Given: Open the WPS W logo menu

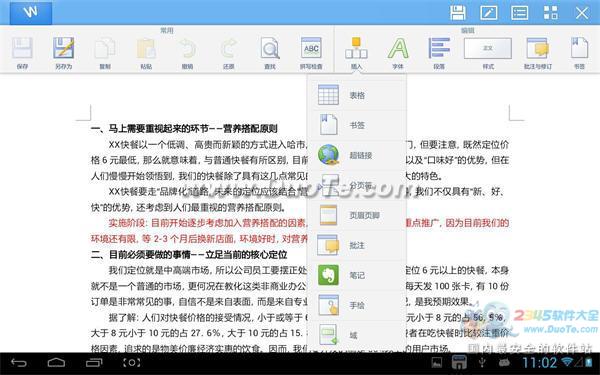Looking at the screenshot, I should pyautogui.click(x=31, y=13).
